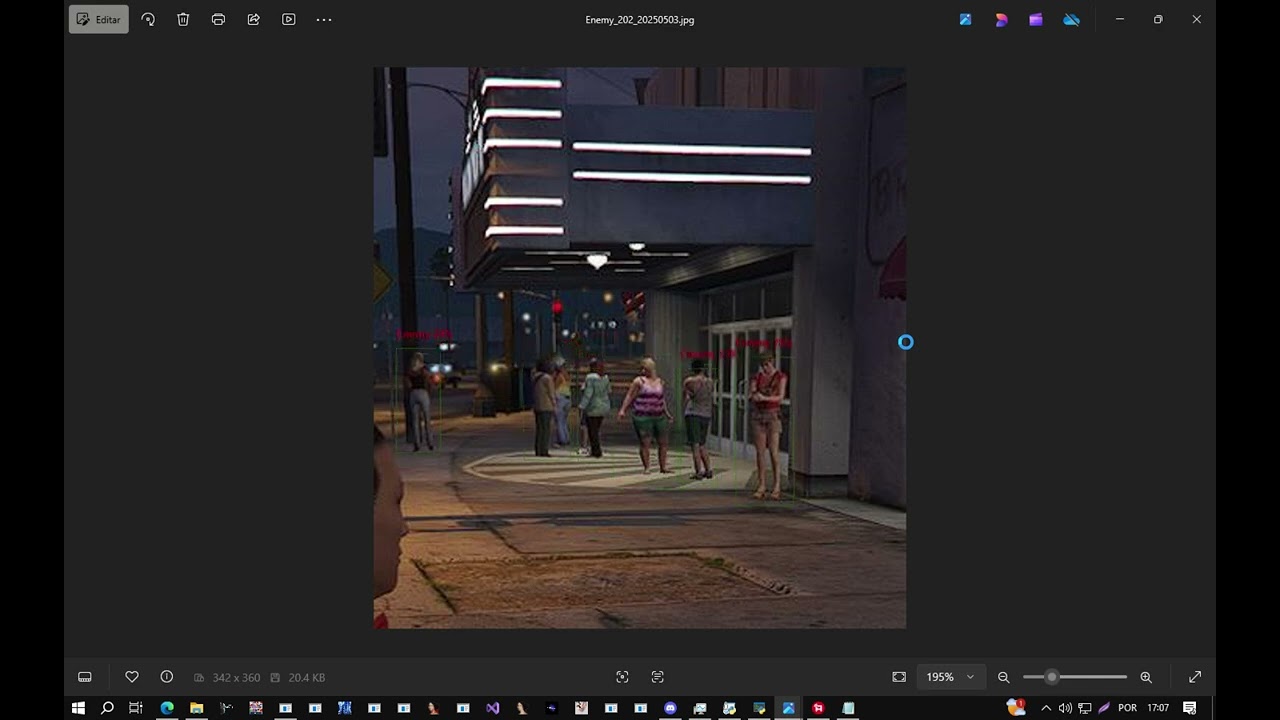Image resolution: width=1280 pixels, height=720 pixels.
Task: Click the 17:07 clock in taskbar
Action: click(x=1158, y=708)
